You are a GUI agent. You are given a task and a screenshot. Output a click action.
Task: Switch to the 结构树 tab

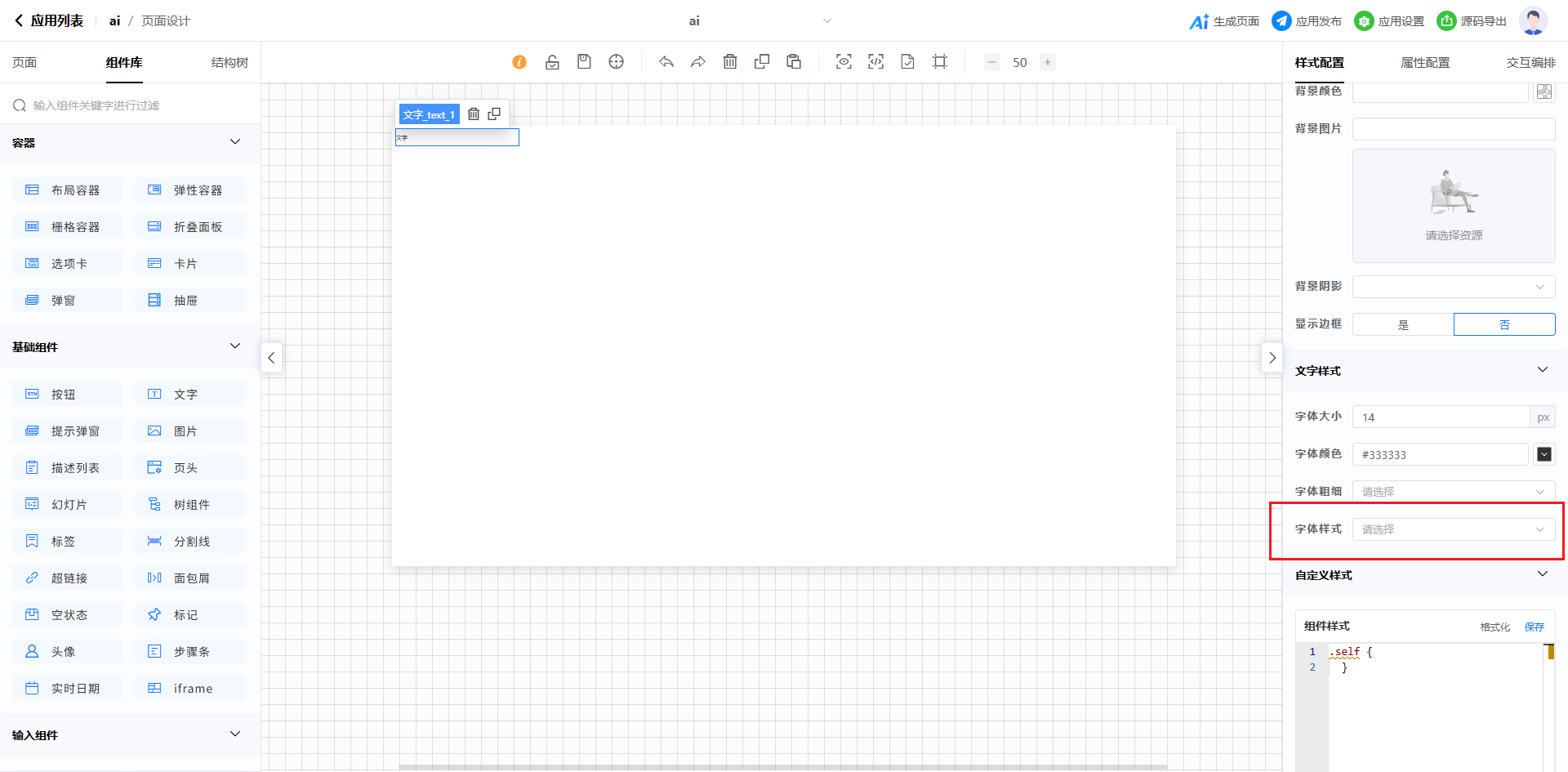229,63
